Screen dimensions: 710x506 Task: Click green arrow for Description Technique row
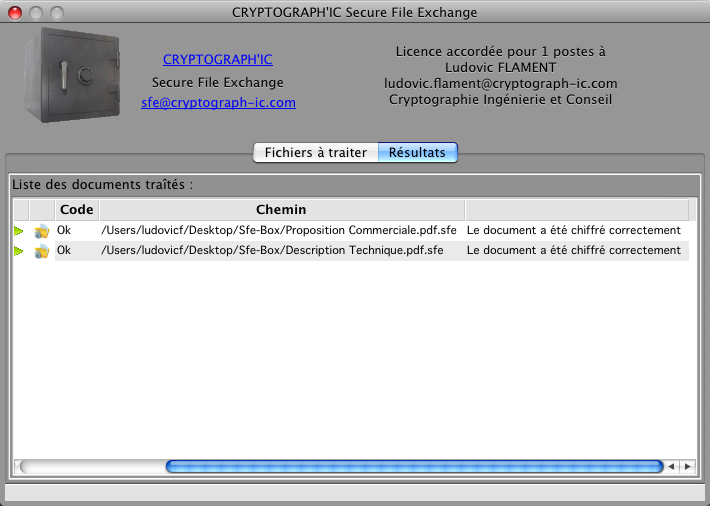[19, 251]
